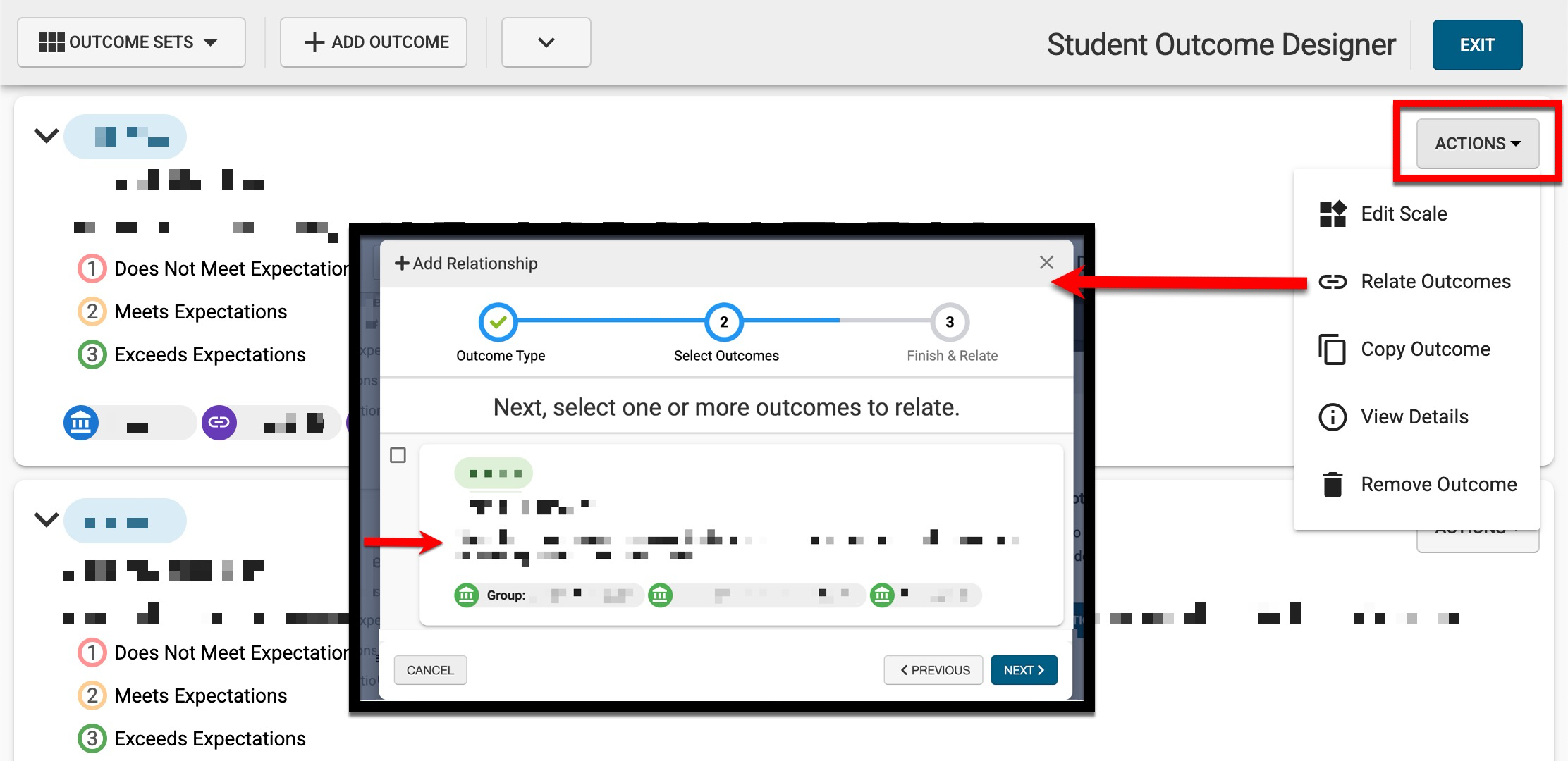Check the outcome checkbox in dialog
The image size is (1568, 761).
398,455
